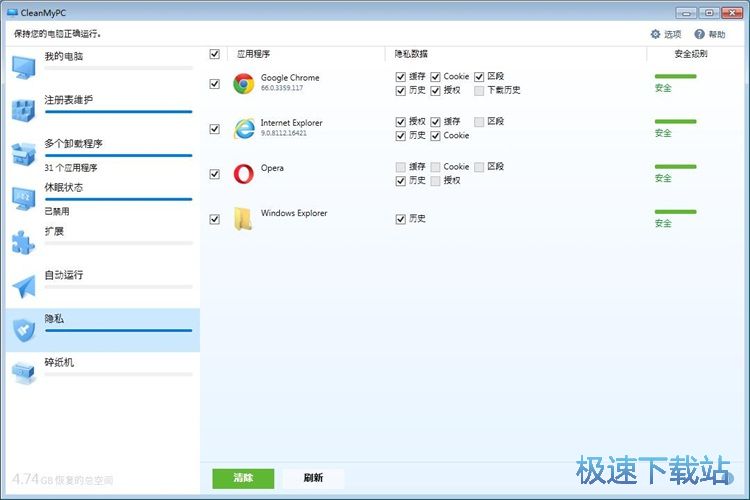The image size is (750, 500).
Task: Open help via the question mark icon
Action: (x=699, y=34)
